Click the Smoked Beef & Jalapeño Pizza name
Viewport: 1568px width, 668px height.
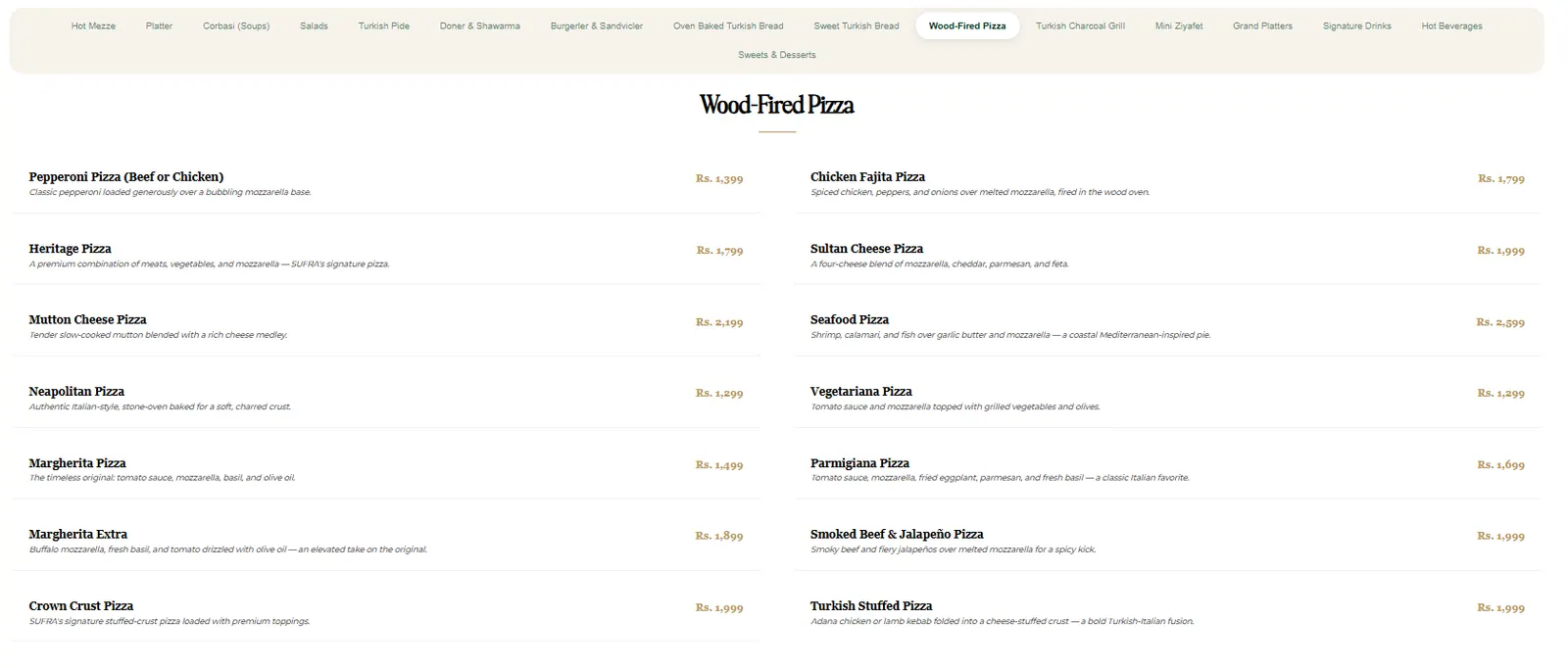(897, 535)
